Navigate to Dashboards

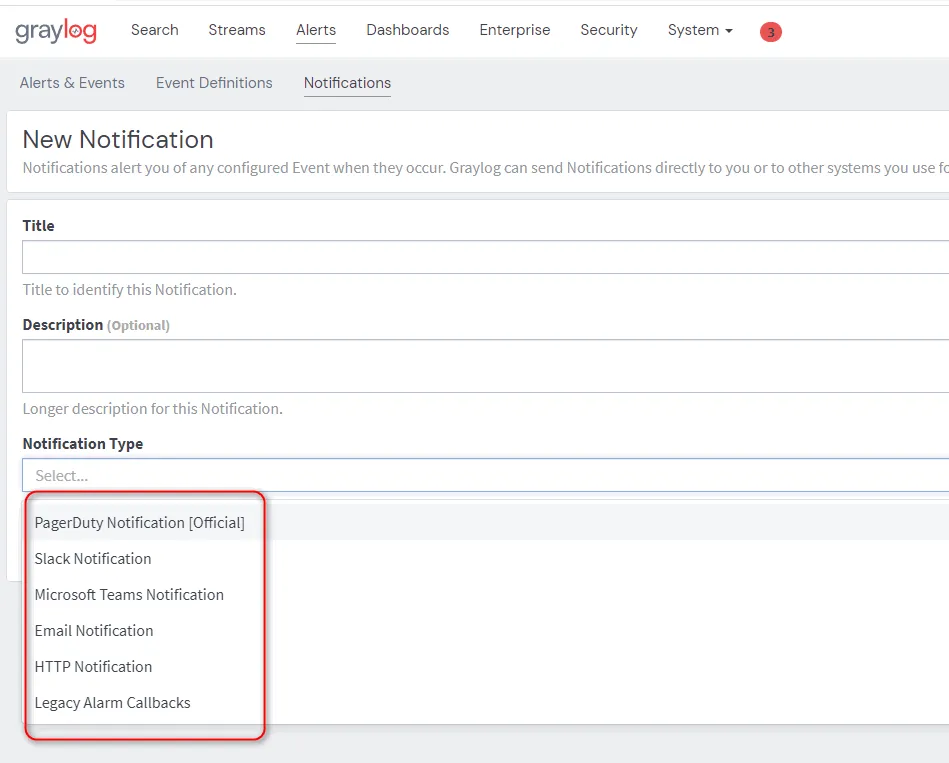point(407,30)
